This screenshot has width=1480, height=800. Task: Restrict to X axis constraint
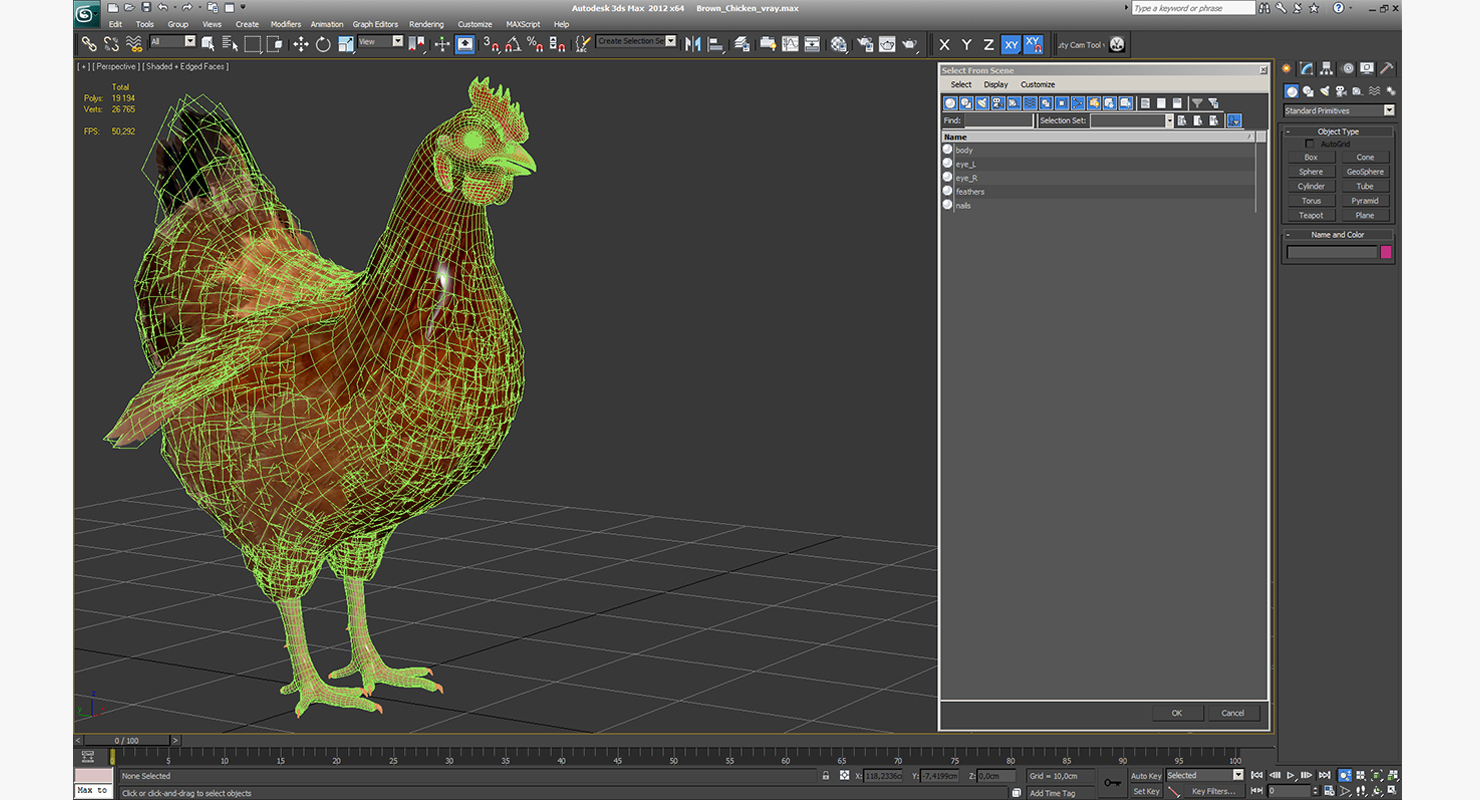(944, 44)
